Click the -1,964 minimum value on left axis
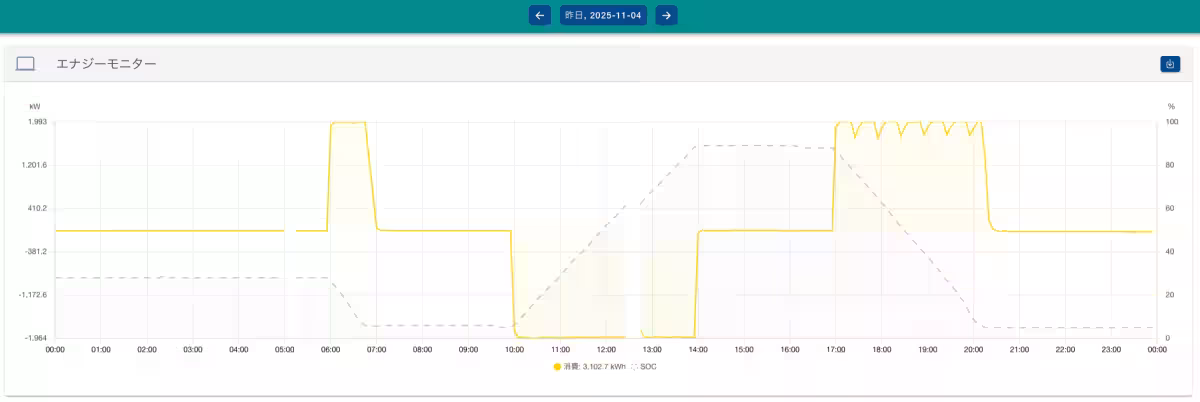Image resolution: width=1200 pixels, height=402 pixels. click(x=35, y=338)
